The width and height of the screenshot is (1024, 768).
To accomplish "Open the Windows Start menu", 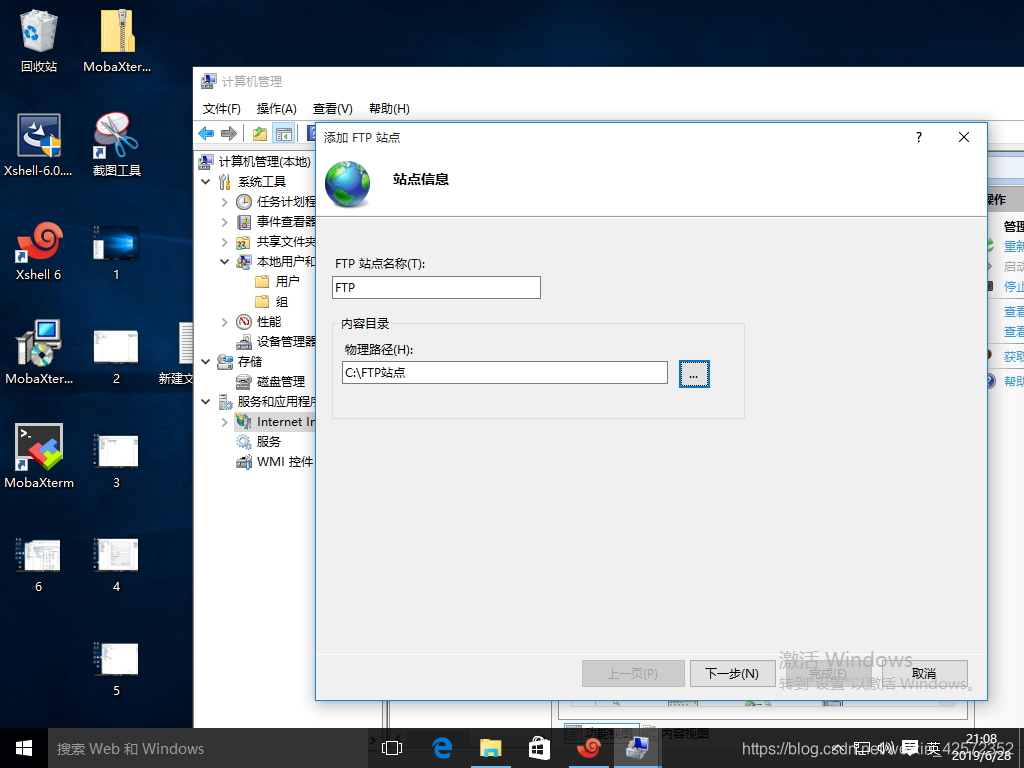I will tap(24, 748).
